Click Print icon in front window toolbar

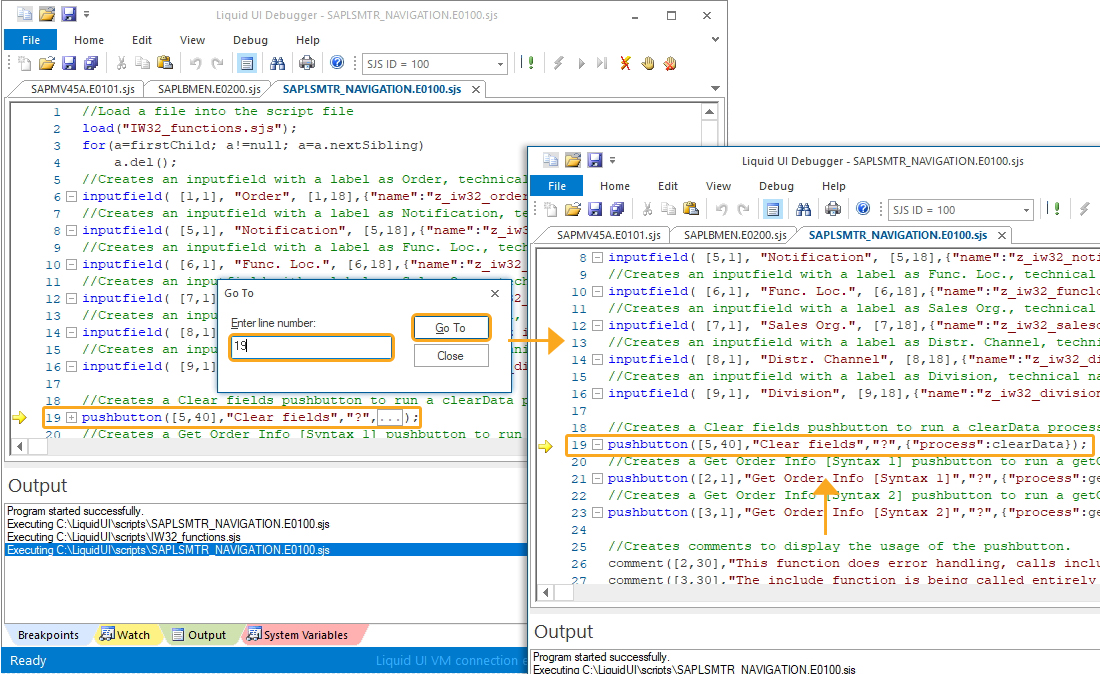[x=833, y=209]
